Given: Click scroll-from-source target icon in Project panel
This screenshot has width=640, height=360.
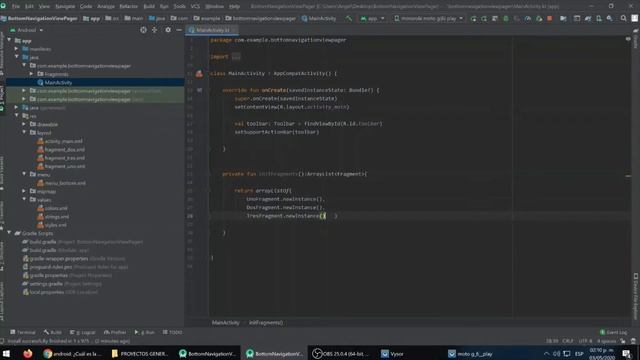Looking at the screenshot, I should click(x=143, y=30).
